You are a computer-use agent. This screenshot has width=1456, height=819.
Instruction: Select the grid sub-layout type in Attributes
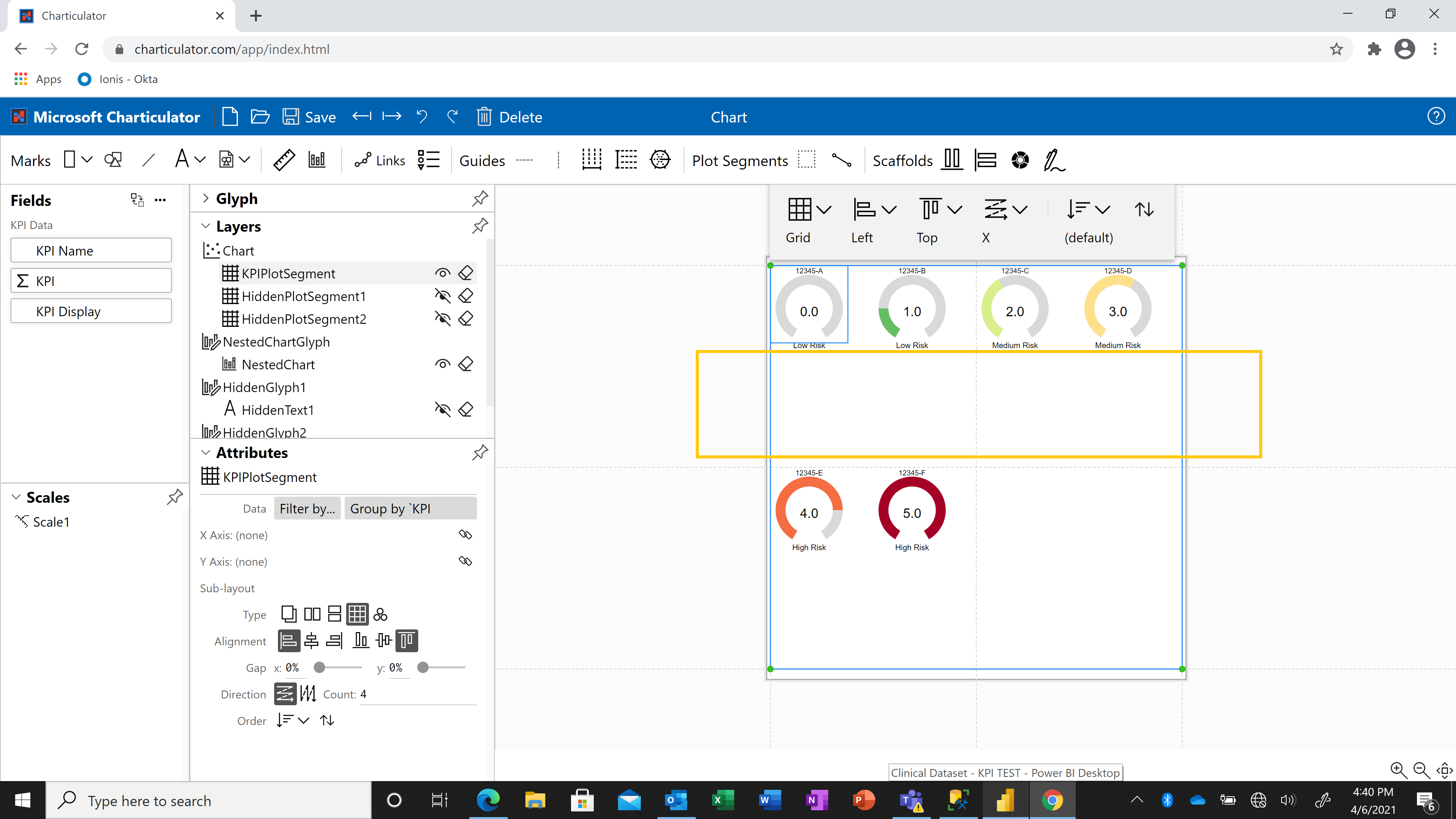(357, 614)
